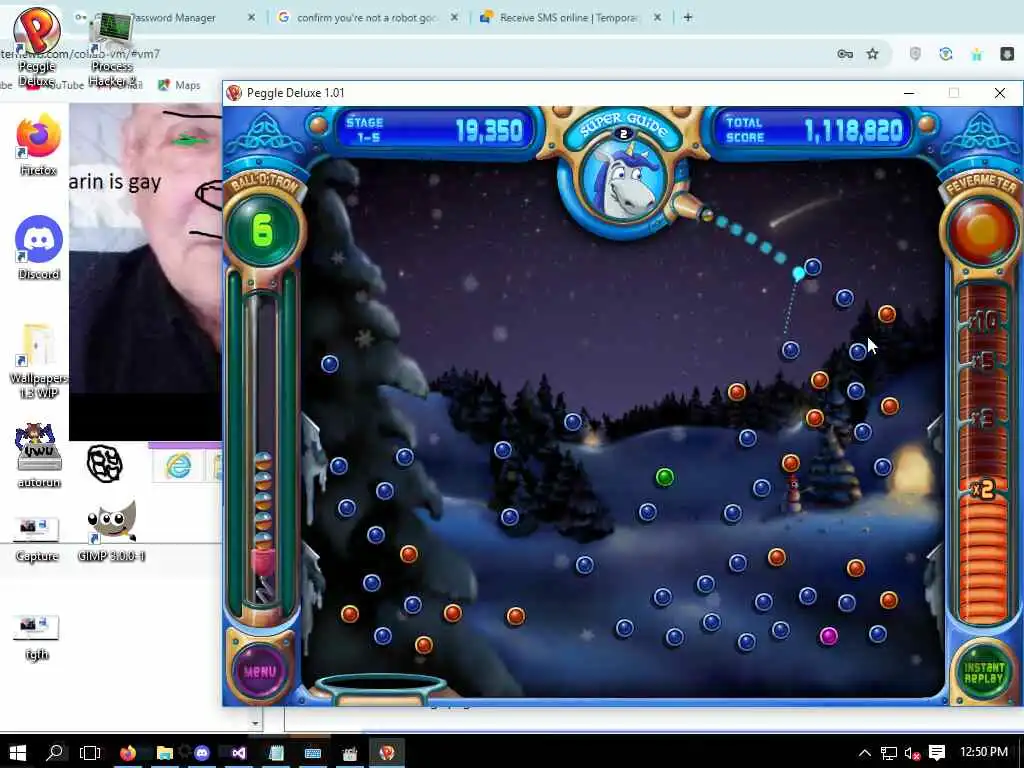Open the purple Menu button in Peggle
Screen dimensions: 1024x768
[260, 671]
